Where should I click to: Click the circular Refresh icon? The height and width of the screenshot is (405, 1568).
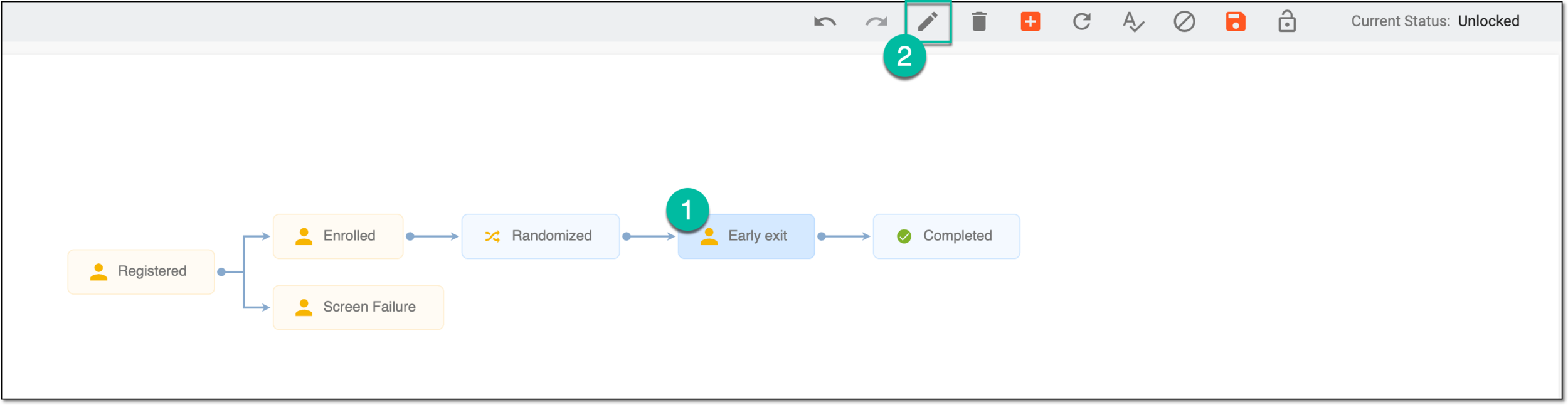pyautogui.click(x=1082, y=21)
